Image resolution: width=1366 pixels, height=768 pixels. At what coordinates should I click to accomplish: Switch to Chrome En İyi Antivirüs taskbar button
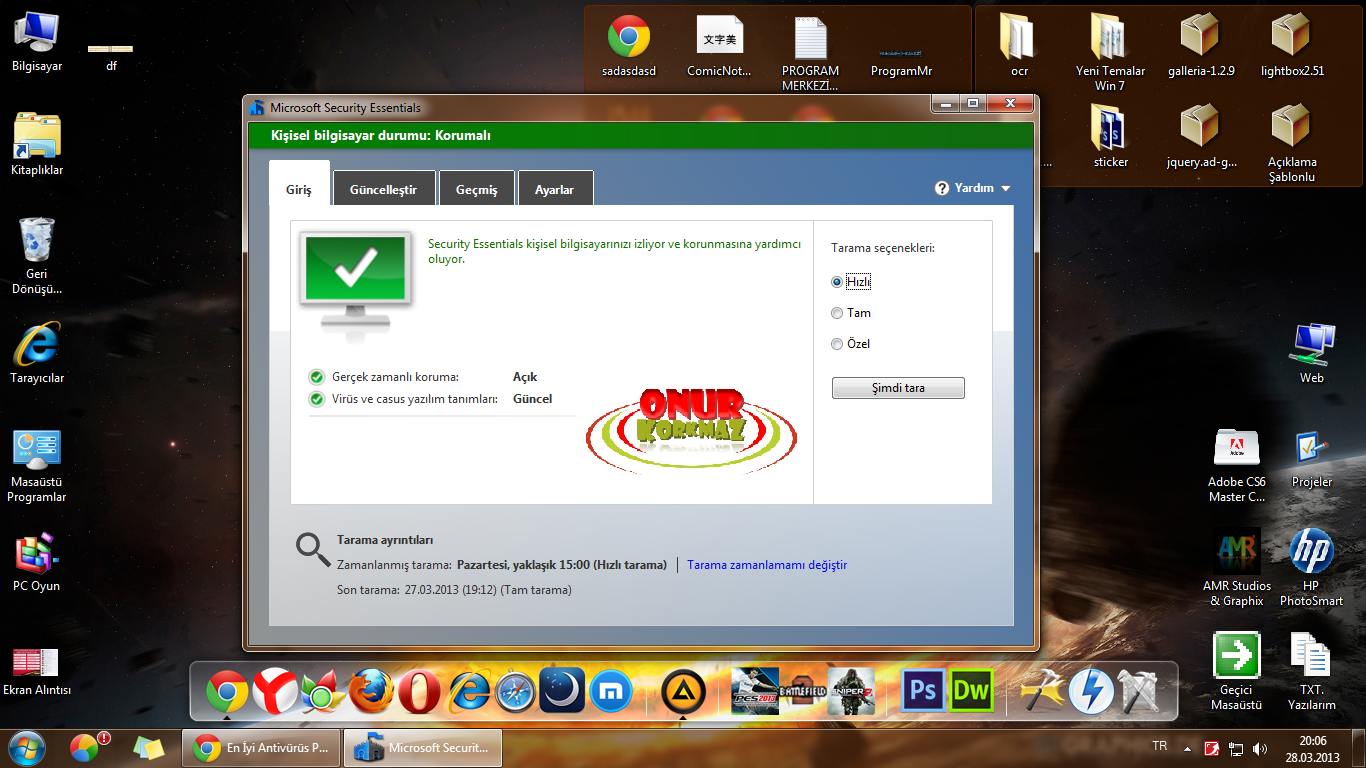261,747
